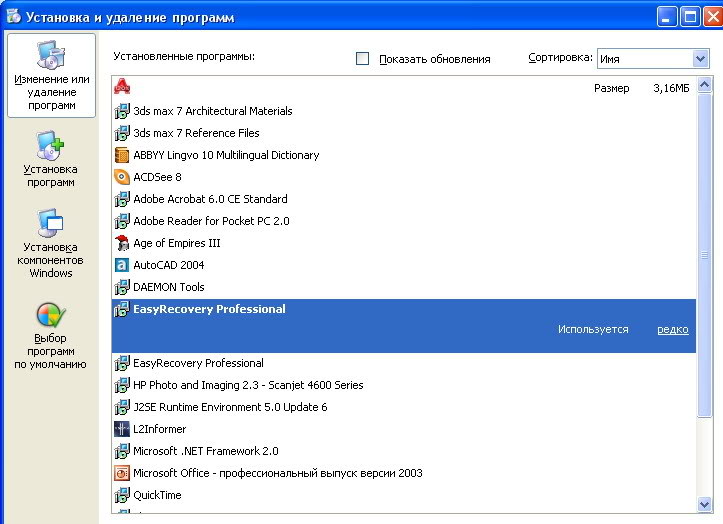Select Microsoft .NET Framework 2.0 entry

(x=205, y=451)
